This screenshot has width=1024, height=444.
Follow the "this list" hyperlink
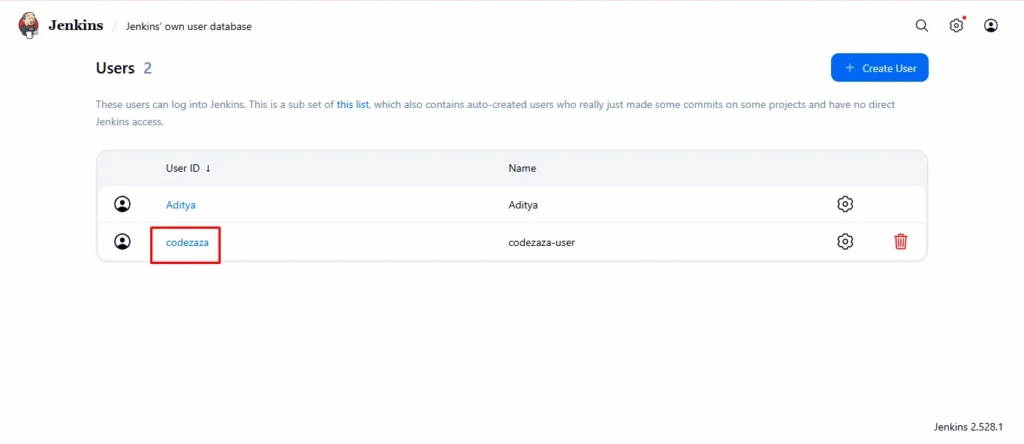click(x=353, y=104)
